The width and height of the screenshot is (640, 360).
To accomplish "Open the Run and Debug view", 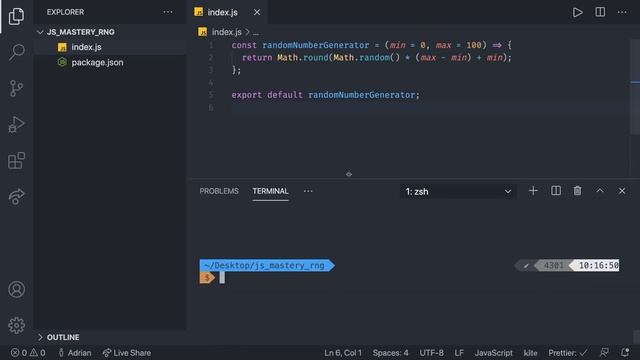I will coord(16,124).
